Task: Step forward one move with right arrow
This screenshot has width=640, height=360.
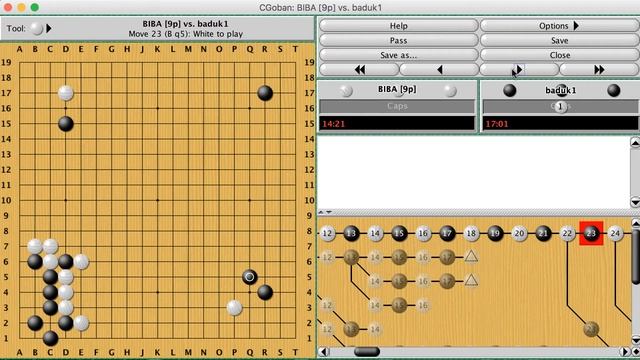Action: [519, 70]
